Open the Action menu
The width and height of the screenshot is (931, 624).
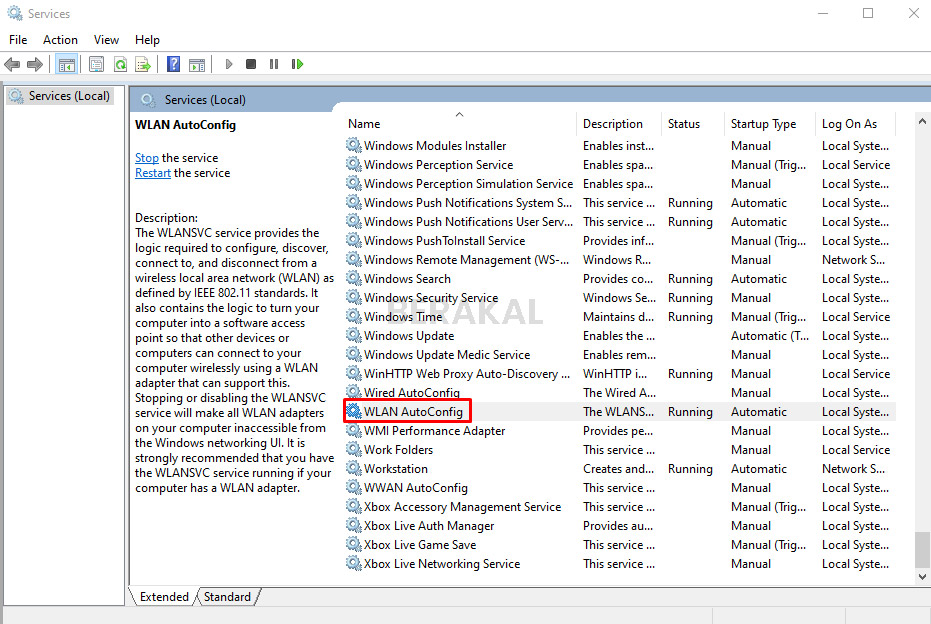pyautogui.click(x=60, y=40)
